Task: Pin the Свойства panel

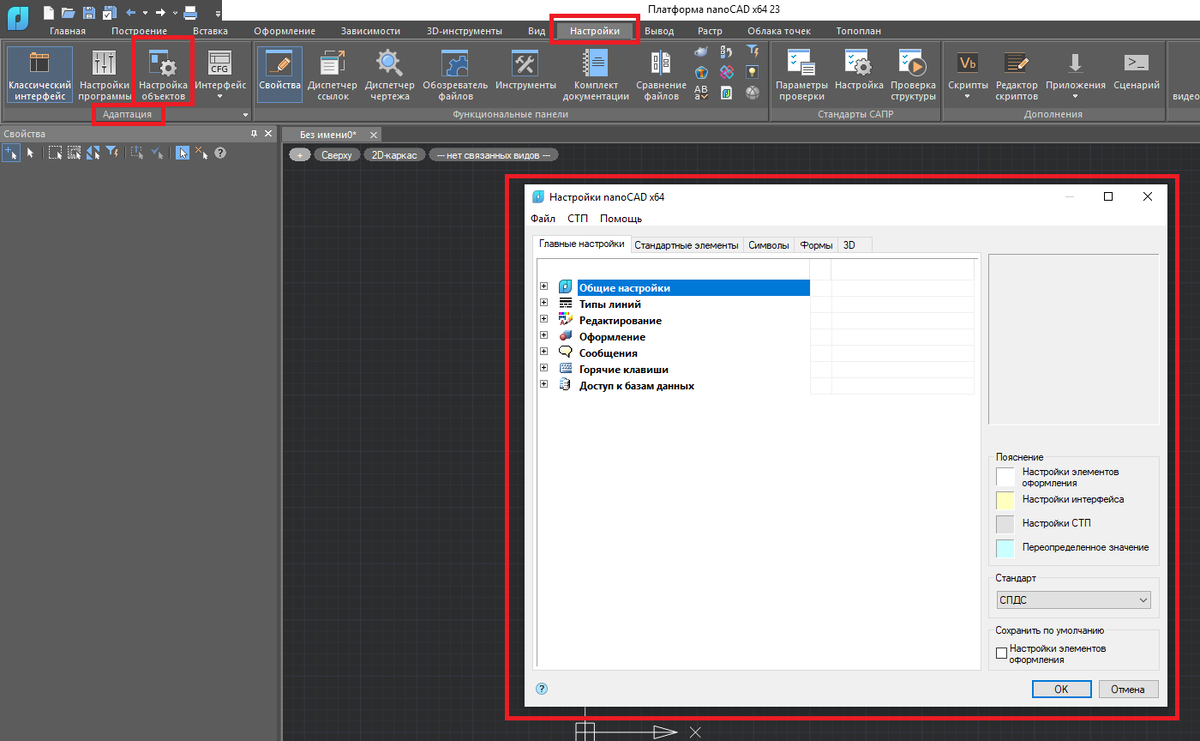Action: click(x=254, y=133)
